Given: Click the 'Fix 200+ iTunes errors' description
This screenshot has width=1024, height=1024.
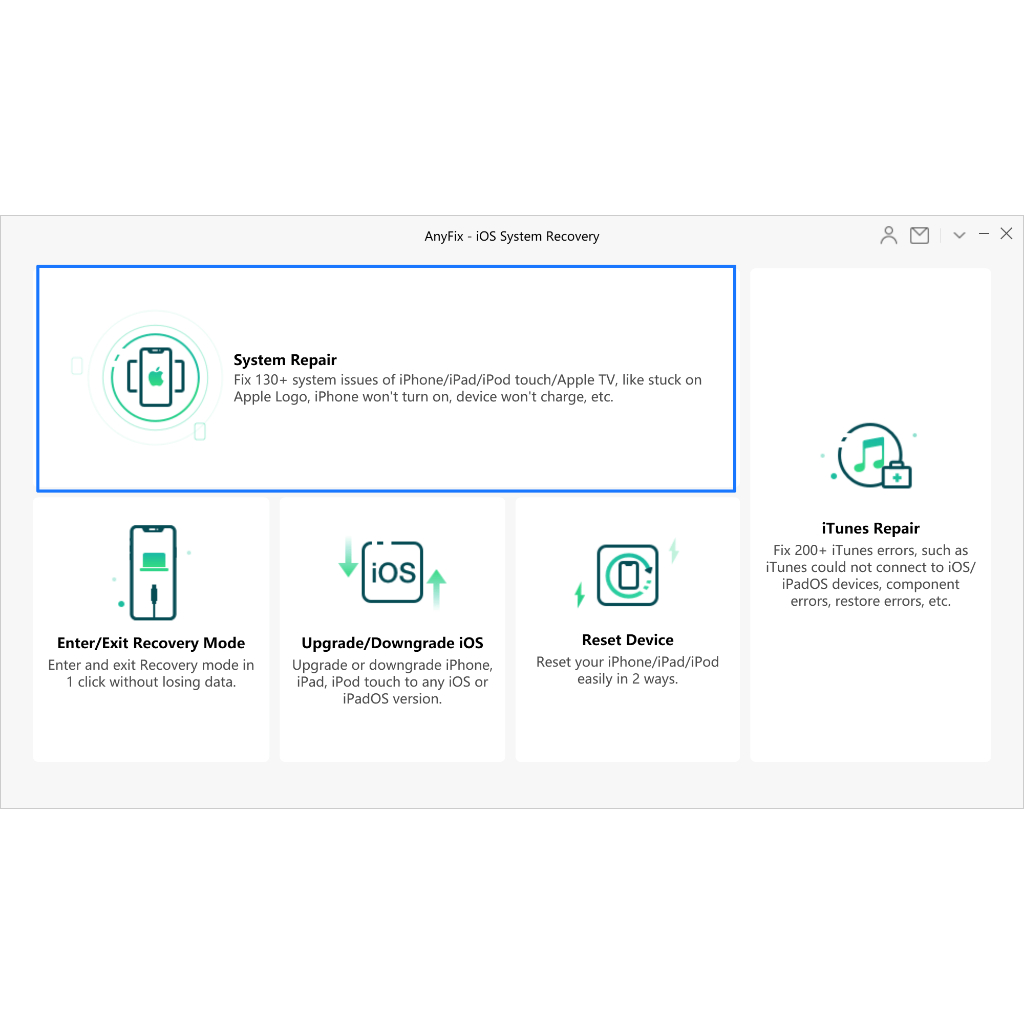Looking at the screenshot, I should tap(870, 576).
